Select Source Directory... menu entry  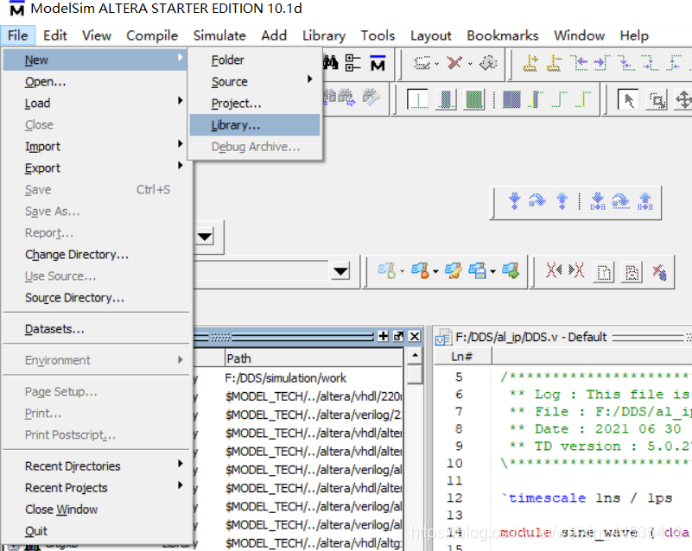[x=95, y=298]
